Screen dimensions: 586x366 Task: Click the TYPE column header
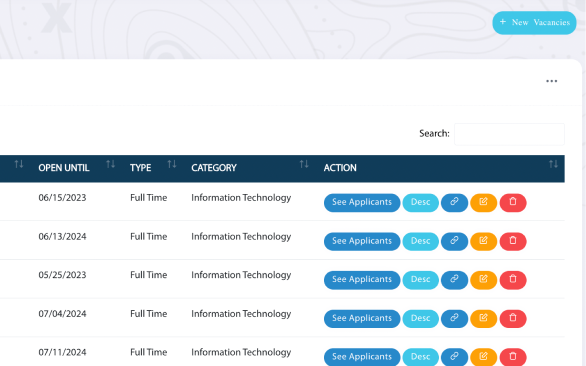click(141, 168)
